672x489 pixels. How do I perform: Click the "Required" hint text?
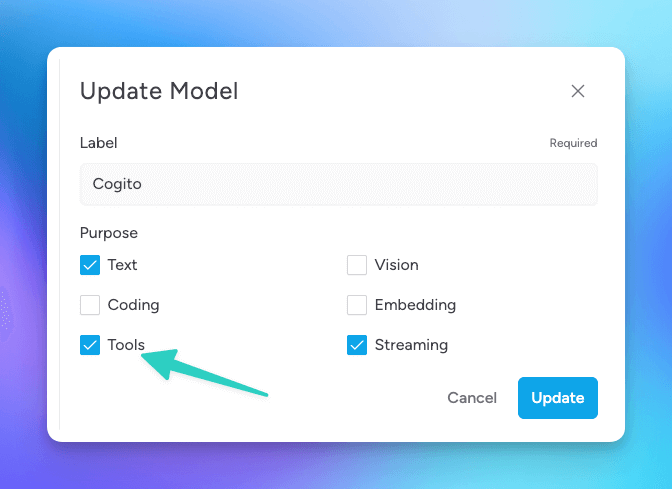coord(573,144)
